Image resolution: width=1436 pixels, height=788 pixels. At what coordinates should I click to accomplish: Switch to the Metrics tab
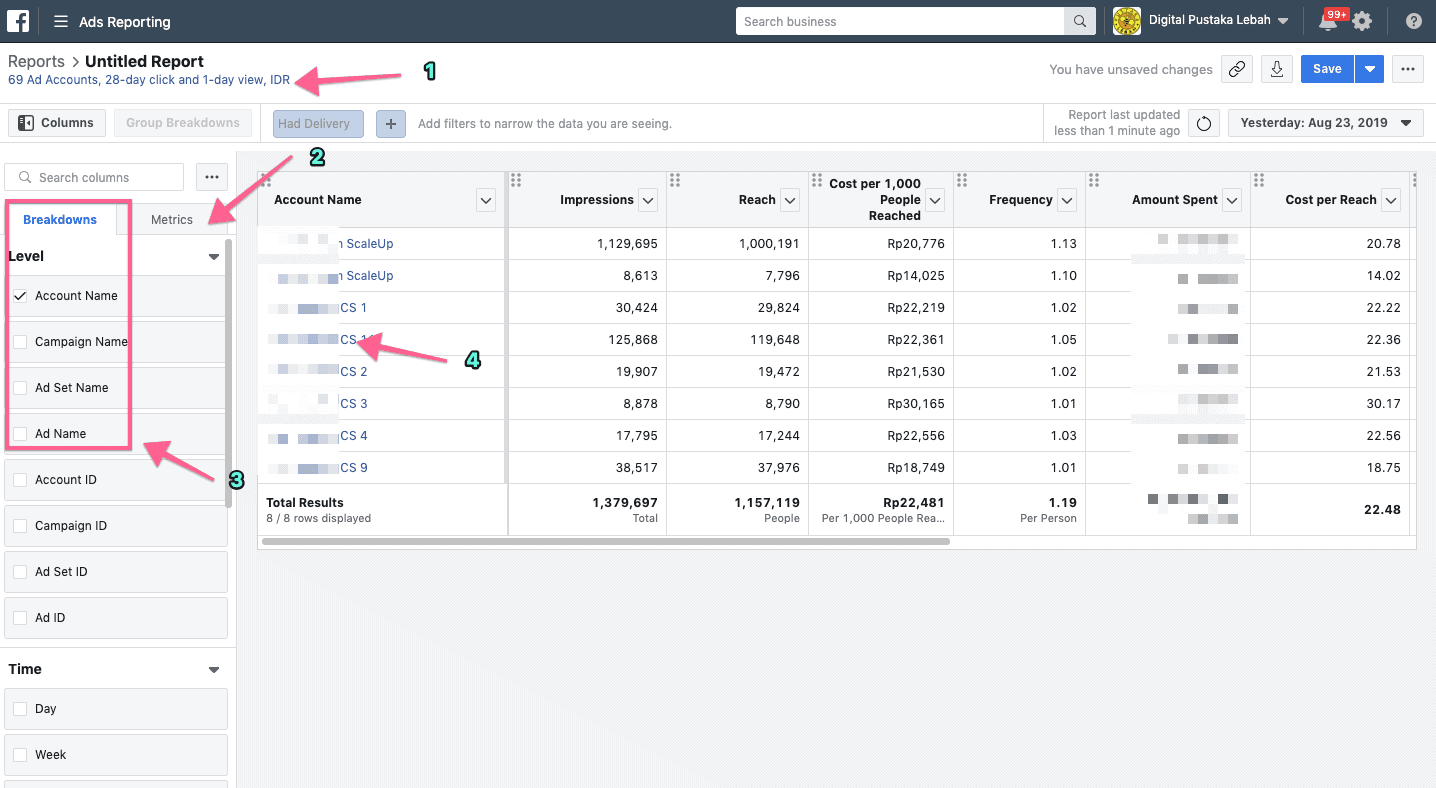point(171,219)
